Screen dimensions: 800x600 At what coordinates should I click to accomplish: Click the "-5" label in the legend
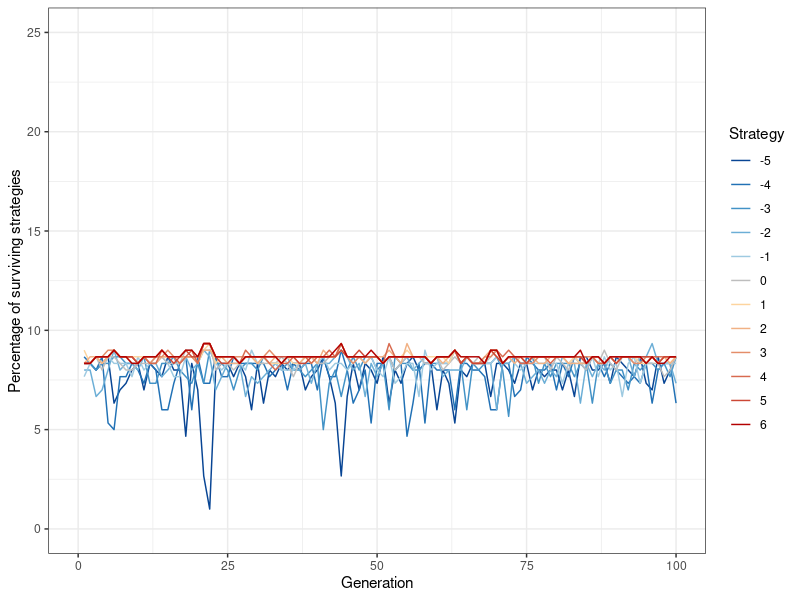tap(765, 161)
